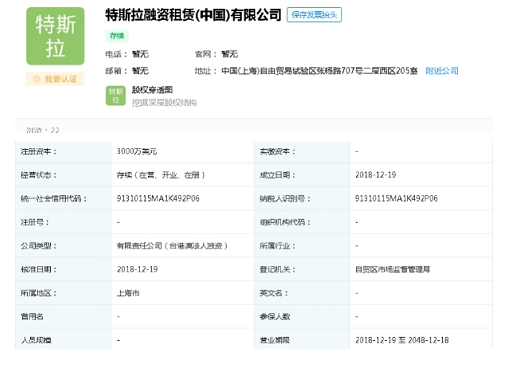This screenshot has height=371, width=507.
Task: Click the 营业期限 label cell
Action: (302, 340)
